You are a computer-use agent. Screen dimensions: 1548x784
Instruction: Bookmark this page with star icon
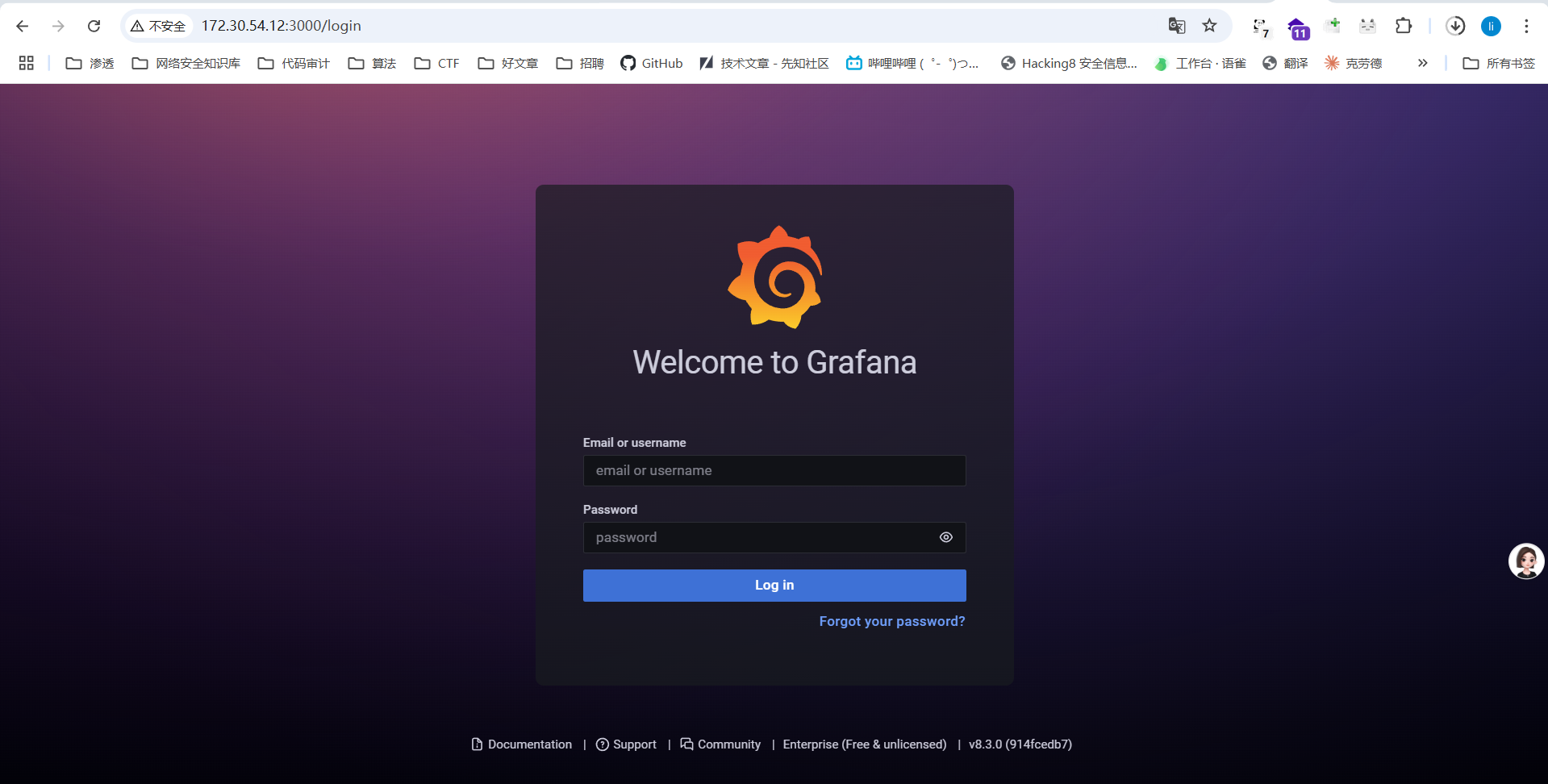tap(1209, 26)
